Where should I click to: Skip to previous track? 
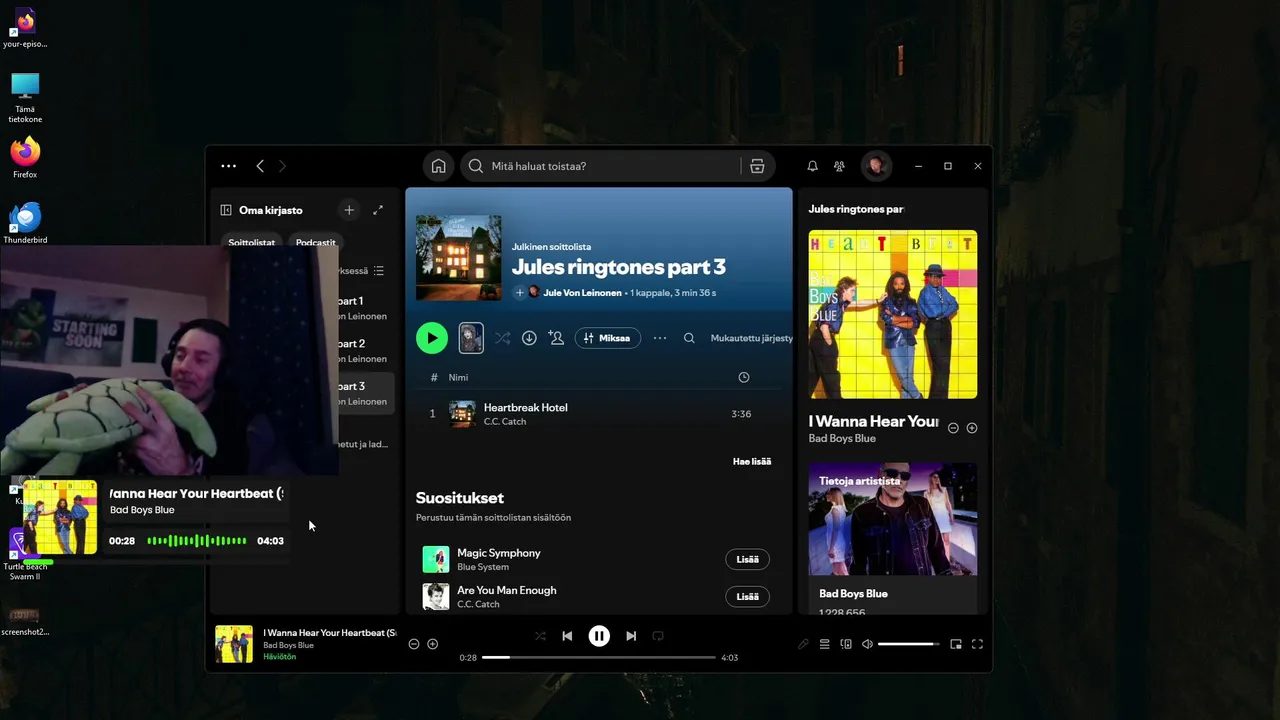pos(567,636)
